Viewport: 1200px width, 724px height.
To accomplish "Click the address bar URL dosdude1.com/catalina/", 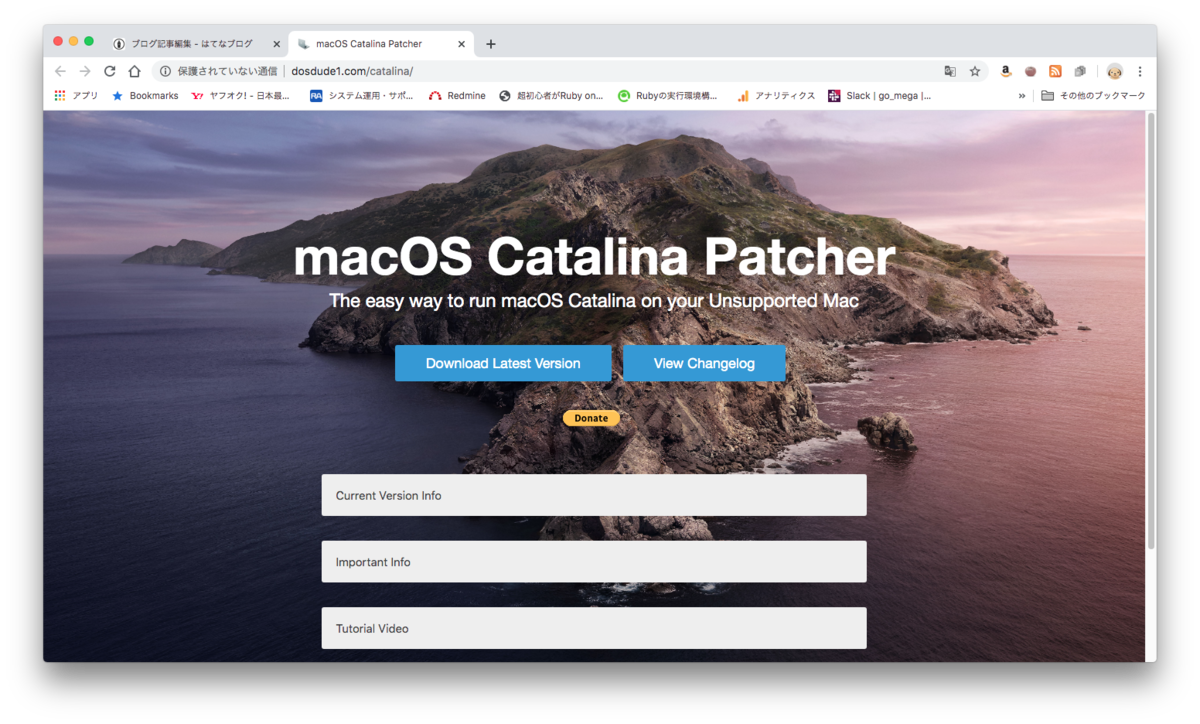I will (352, 71).
